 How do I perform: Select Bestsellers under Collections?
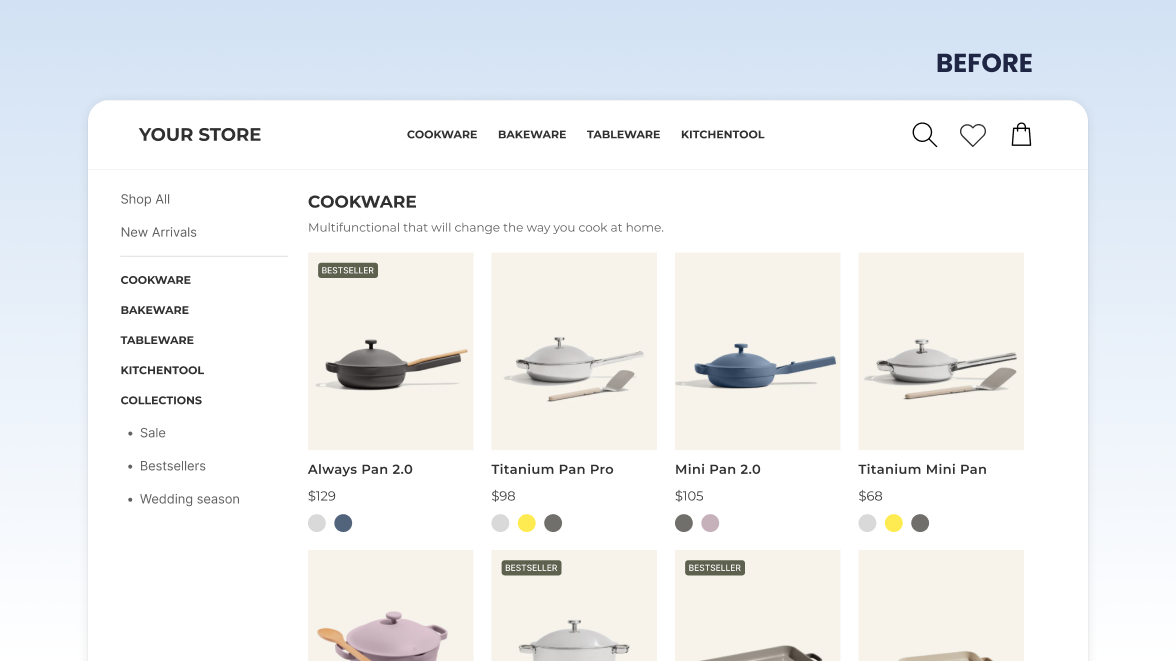pos(174,466)
